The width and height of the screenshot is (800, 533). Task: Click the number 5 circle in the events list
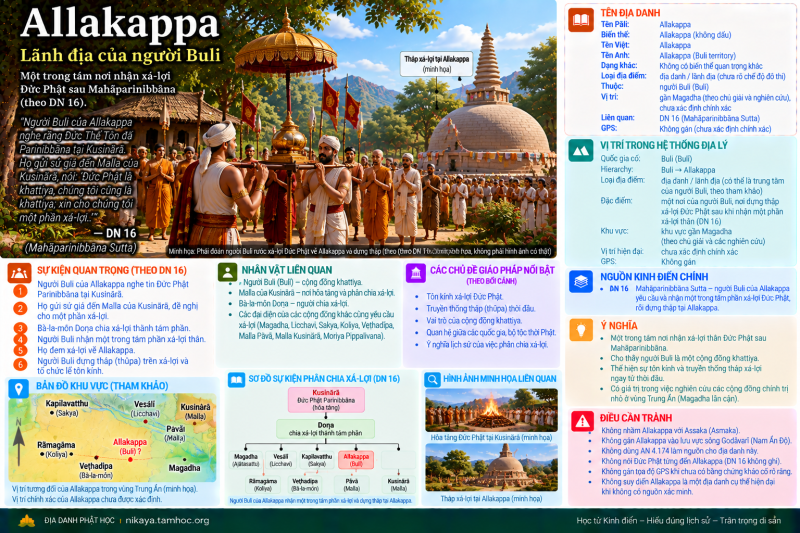click(x=20, y=350)
